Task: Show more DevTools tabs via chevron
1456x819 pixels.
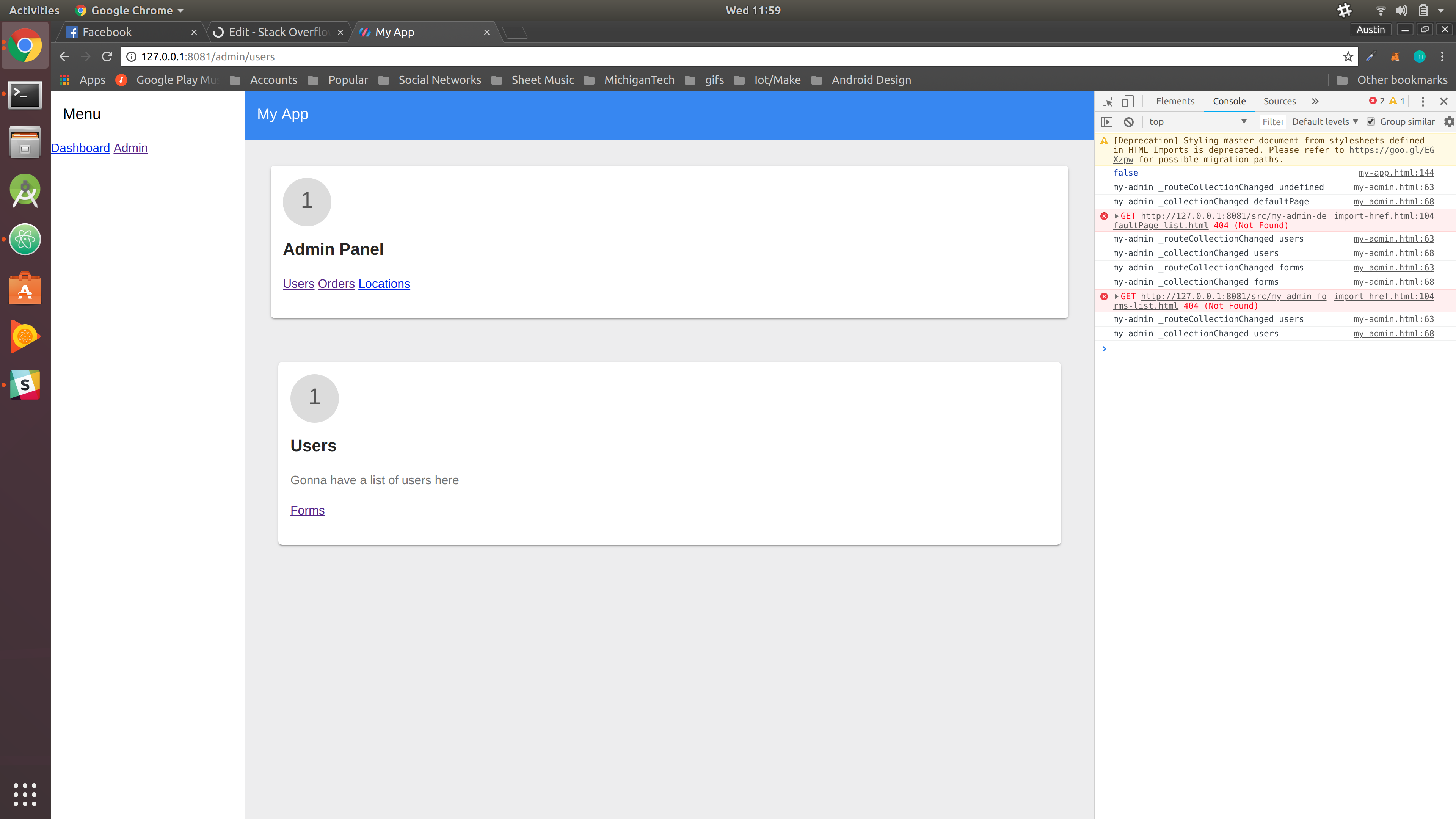Action: [1315, 101]
